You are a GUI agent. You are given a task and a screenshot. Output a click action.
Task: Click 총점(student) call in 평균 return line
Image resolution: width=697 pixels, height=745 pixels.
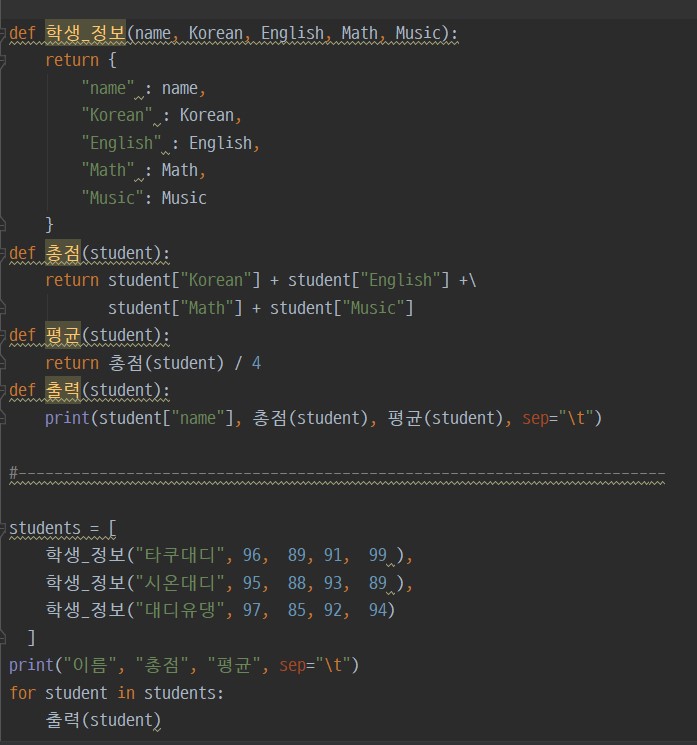point(166,363)
